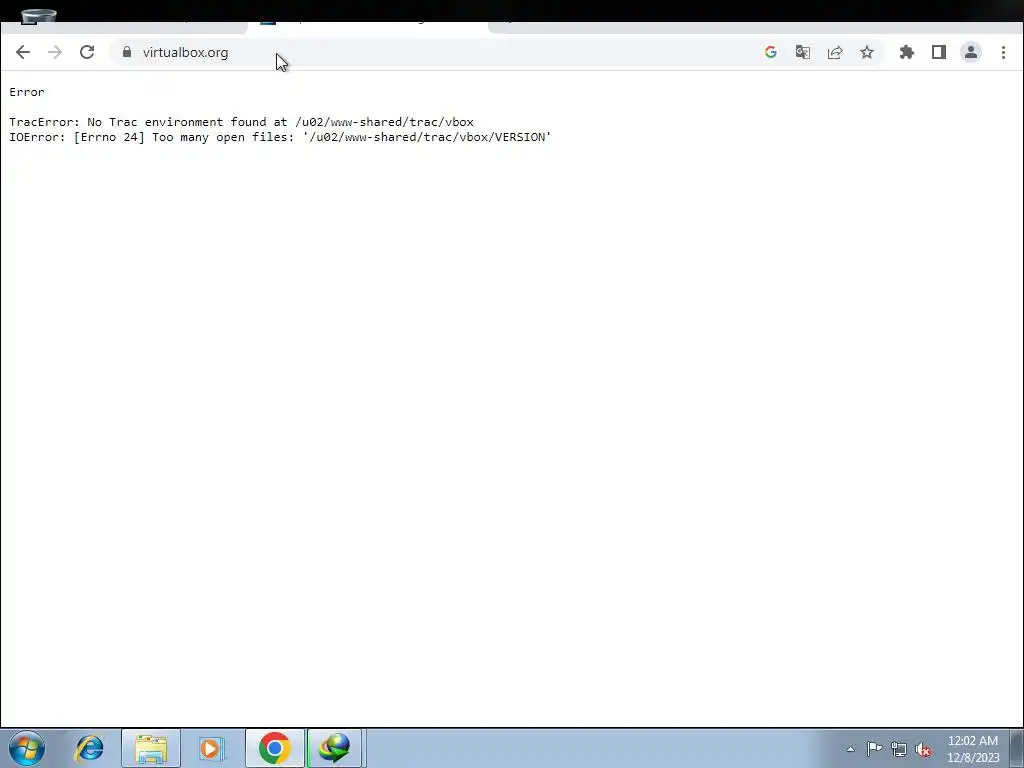Open Chrome three-dot menu
This screenshot has width=1024, height=768.
[1003, 52]
